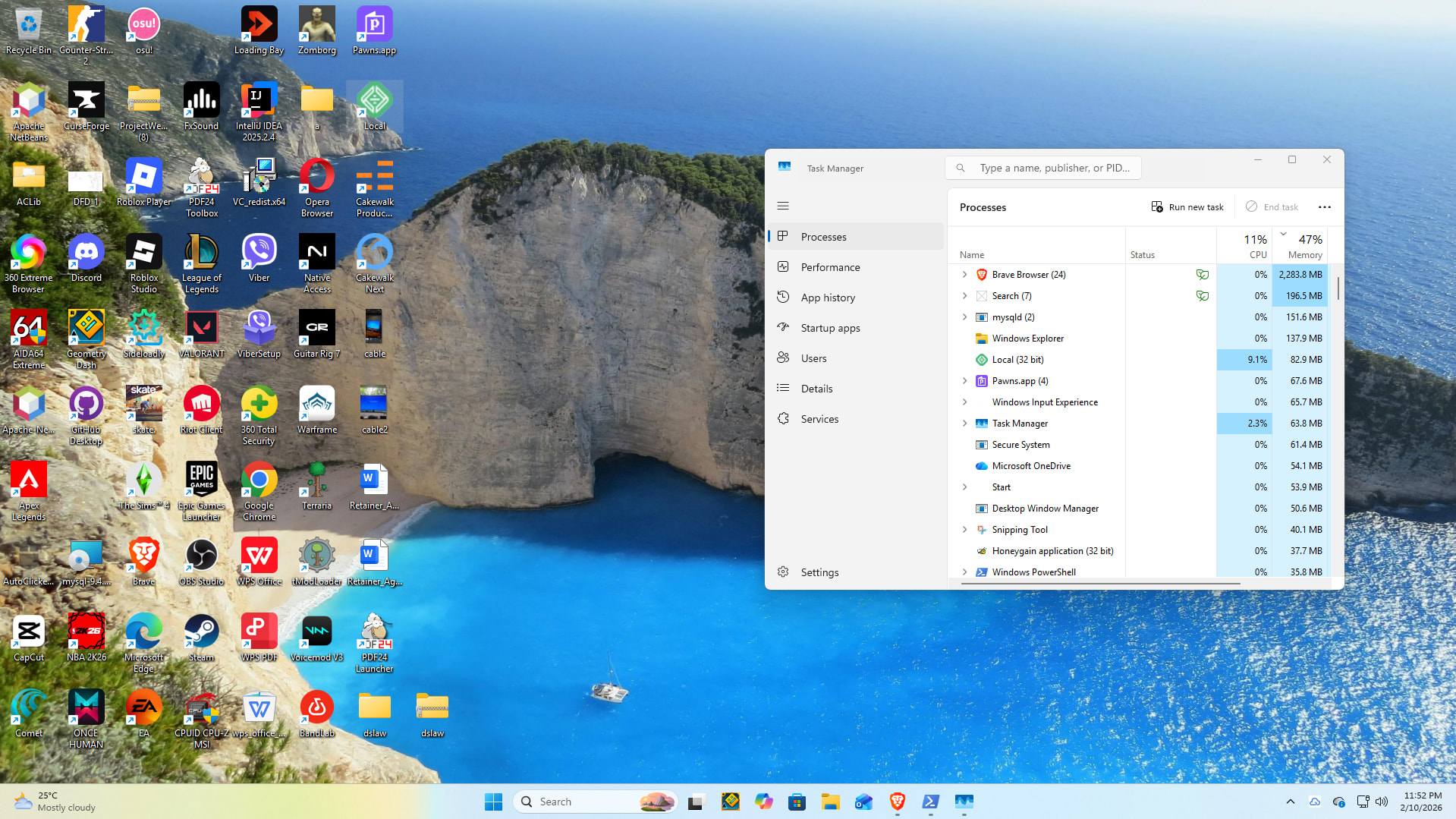Select the CurseForge desktop icon

[86, 107]
